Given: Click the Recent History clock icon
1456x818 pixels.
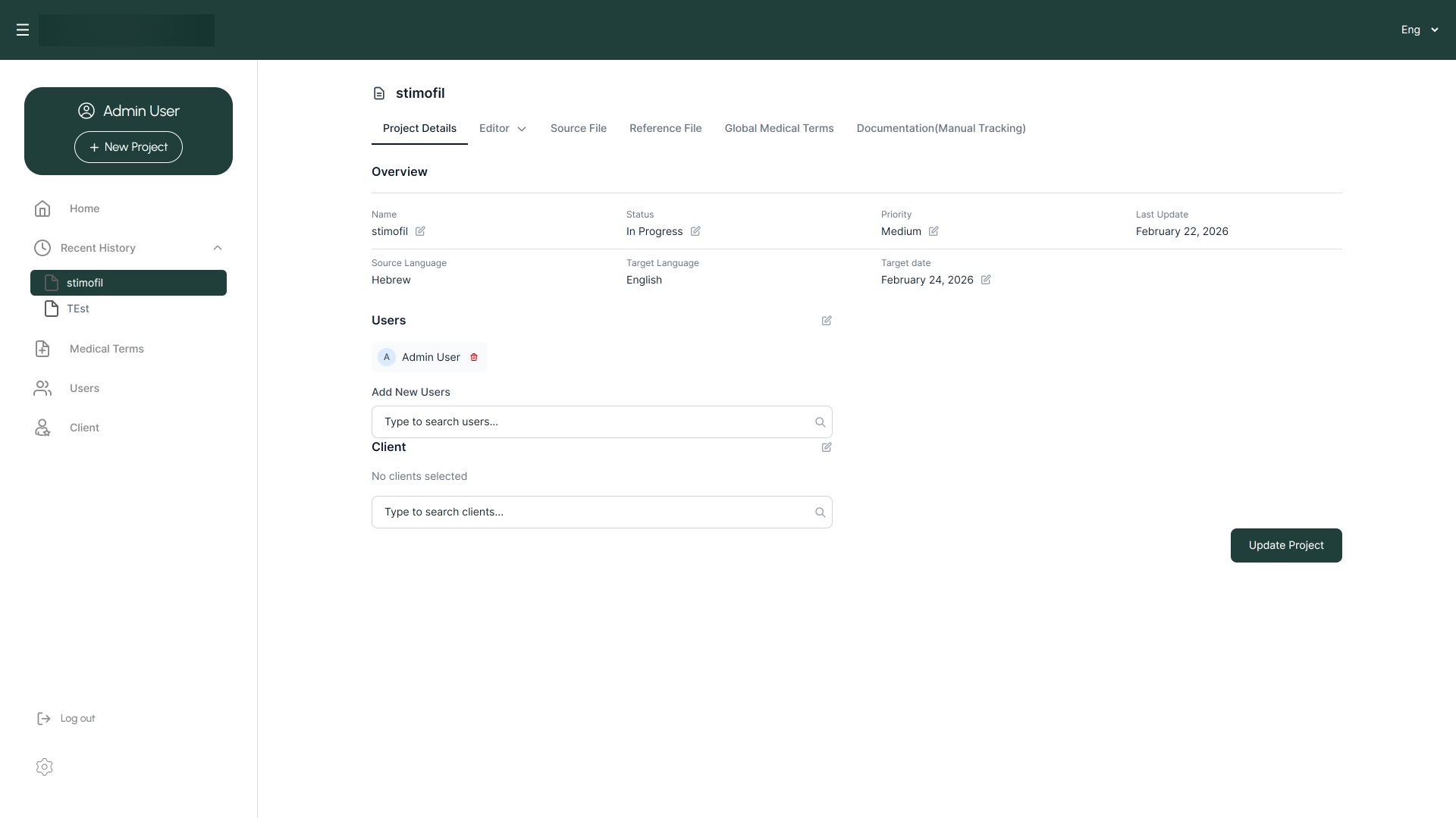Looking at the screenshot, I should point(42,248).
